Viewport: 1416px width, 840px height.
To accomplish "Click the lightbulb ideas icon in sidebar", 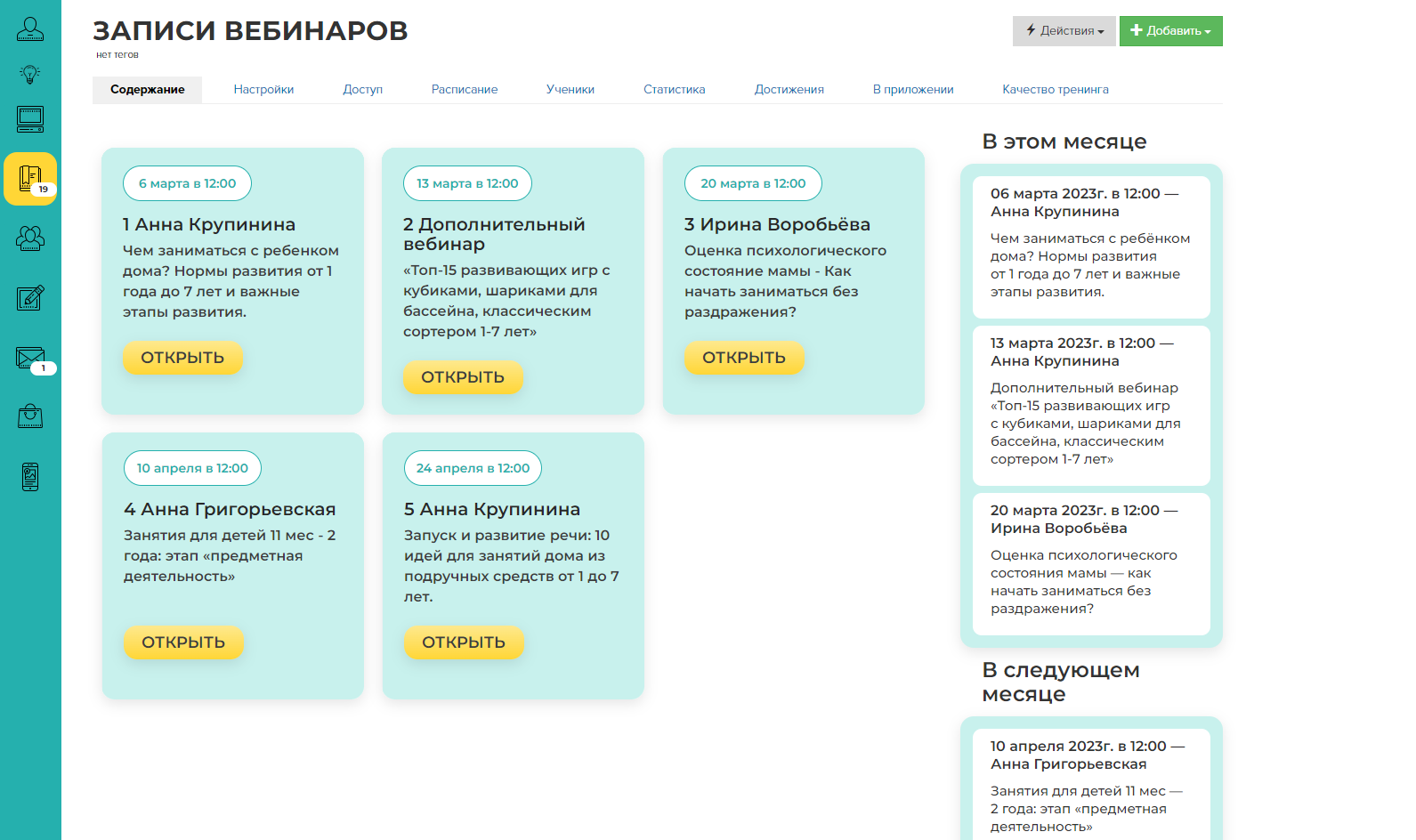I will click(x=30, y=74).
